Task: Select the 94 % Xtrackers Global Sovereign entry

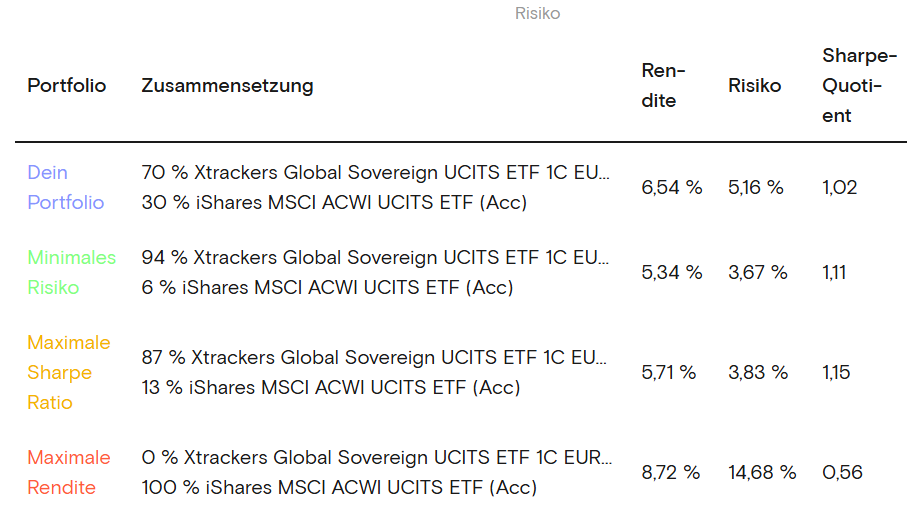Action: 375,257
